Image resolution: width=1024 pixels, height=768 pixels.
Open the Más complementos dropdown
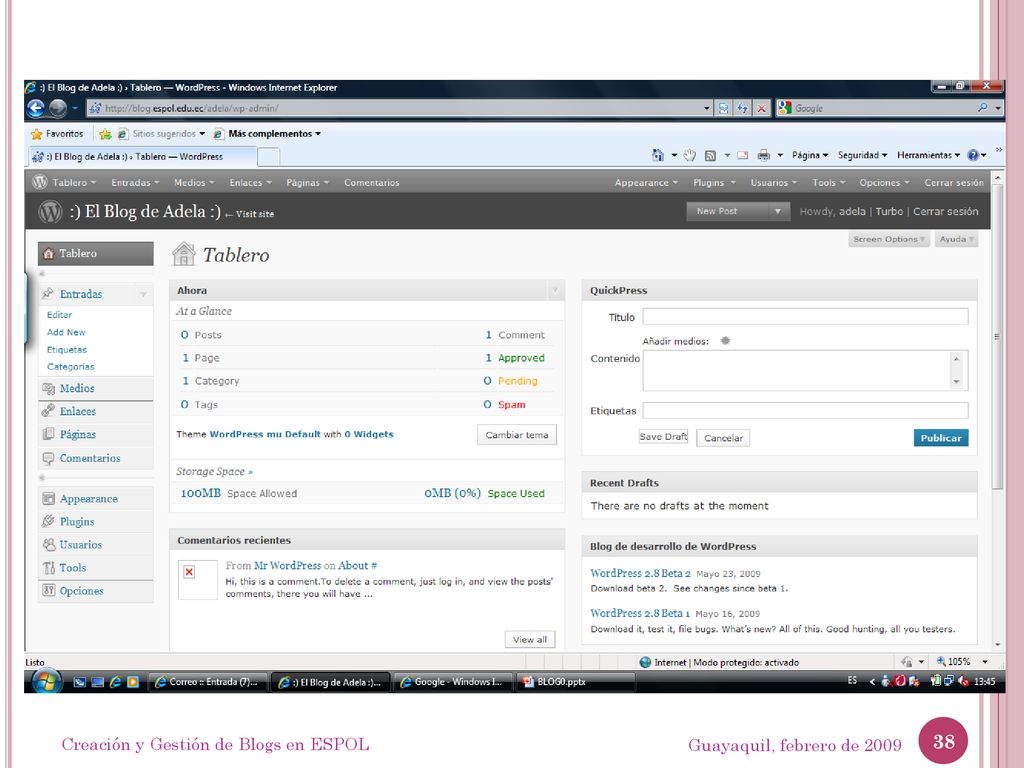(268, 134)
